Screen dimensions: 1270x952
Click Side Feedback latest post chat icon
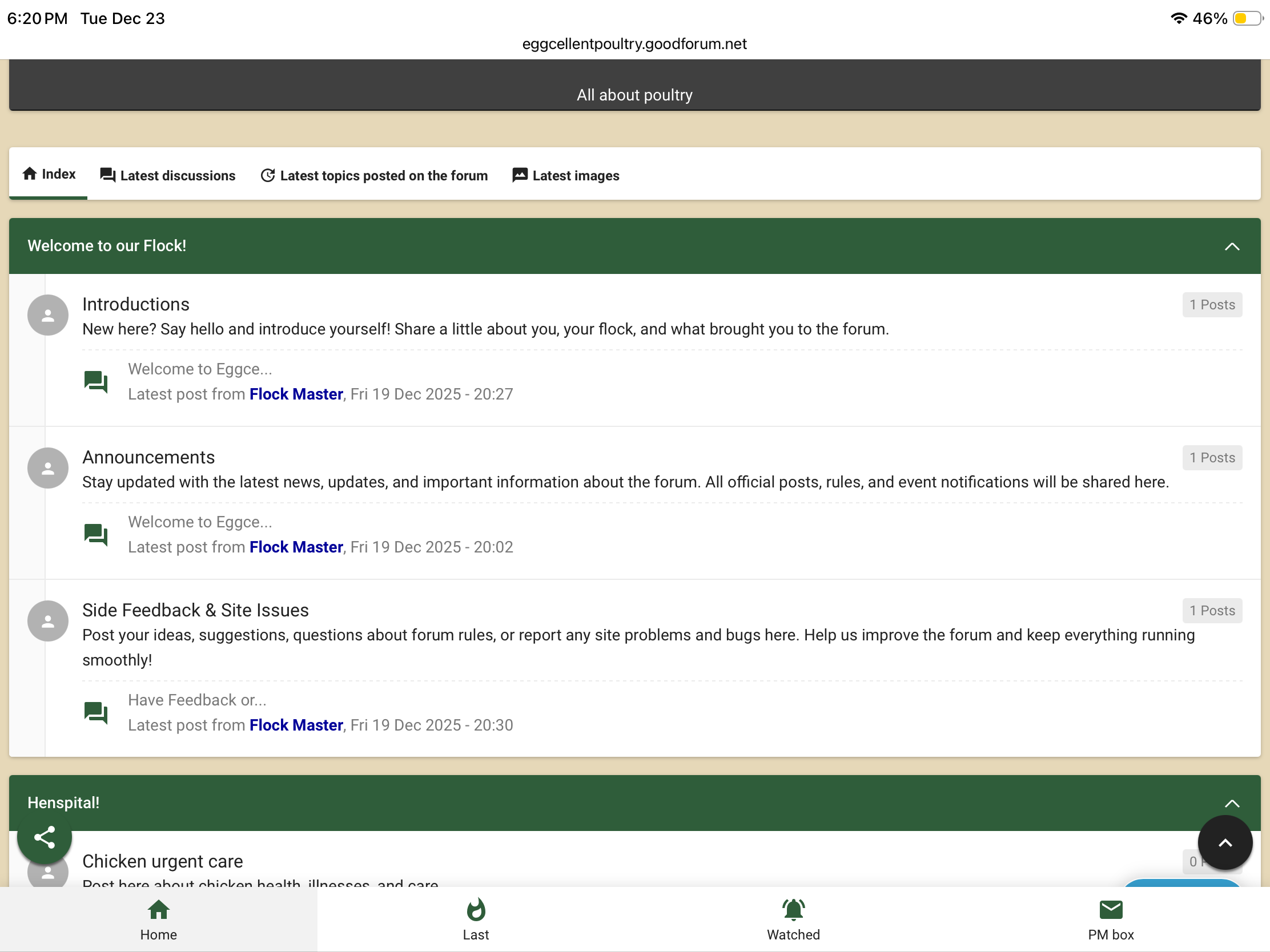point(95,713)
